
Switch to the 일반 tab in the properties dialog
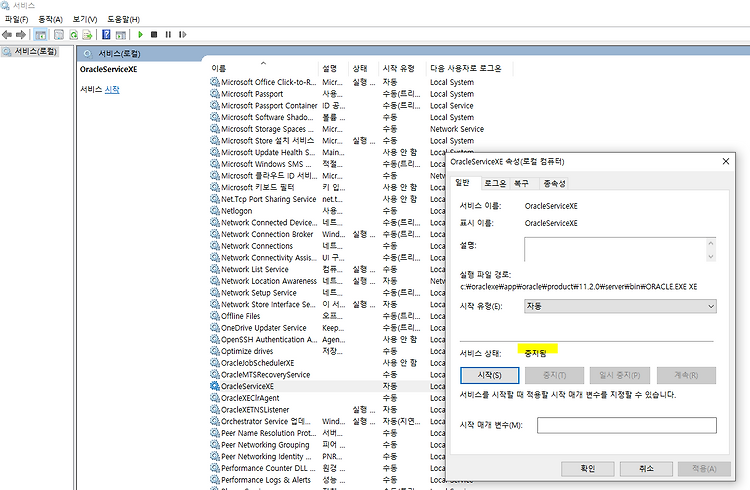point(463,183)
